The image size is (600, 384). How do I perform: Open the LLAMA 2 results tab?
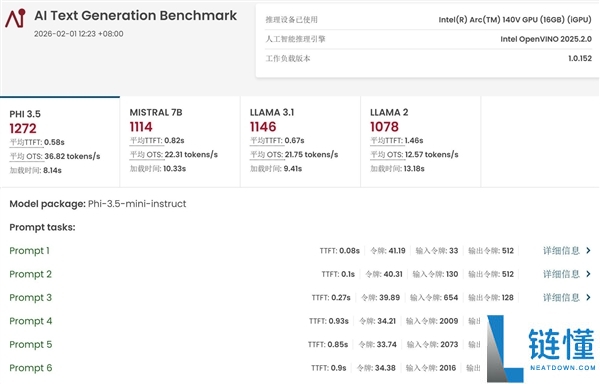coord(421,142)
